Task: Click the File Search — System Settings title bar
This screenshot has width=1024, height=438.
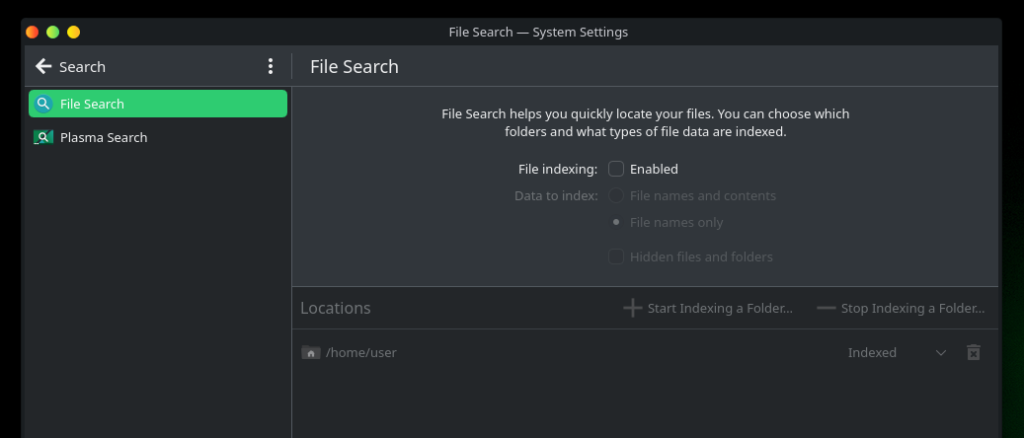Action: point(538,32)
